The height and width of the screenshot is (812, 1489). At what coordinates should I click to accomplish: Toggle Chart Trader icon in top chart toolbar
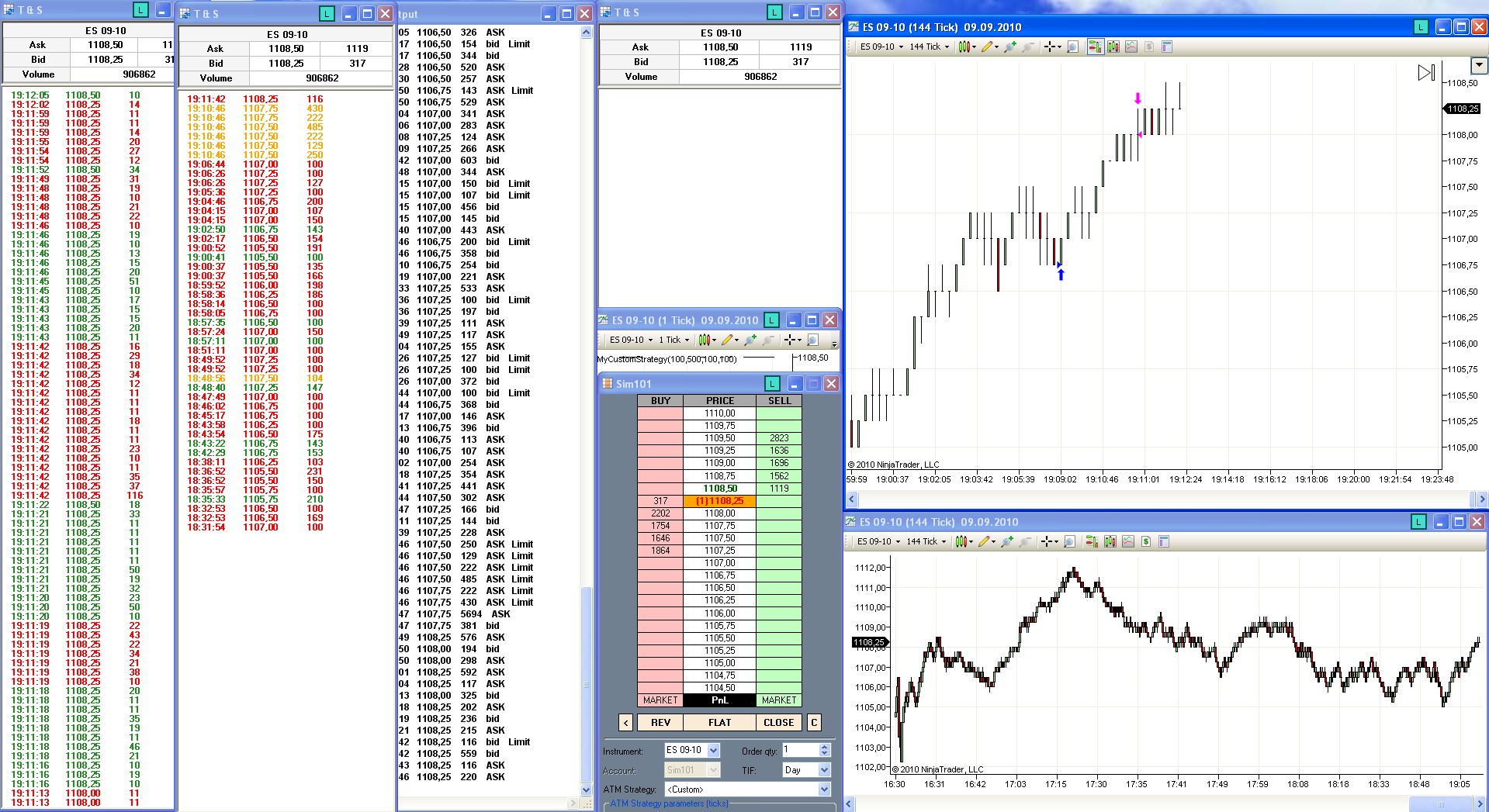[x=1094, y=47]
